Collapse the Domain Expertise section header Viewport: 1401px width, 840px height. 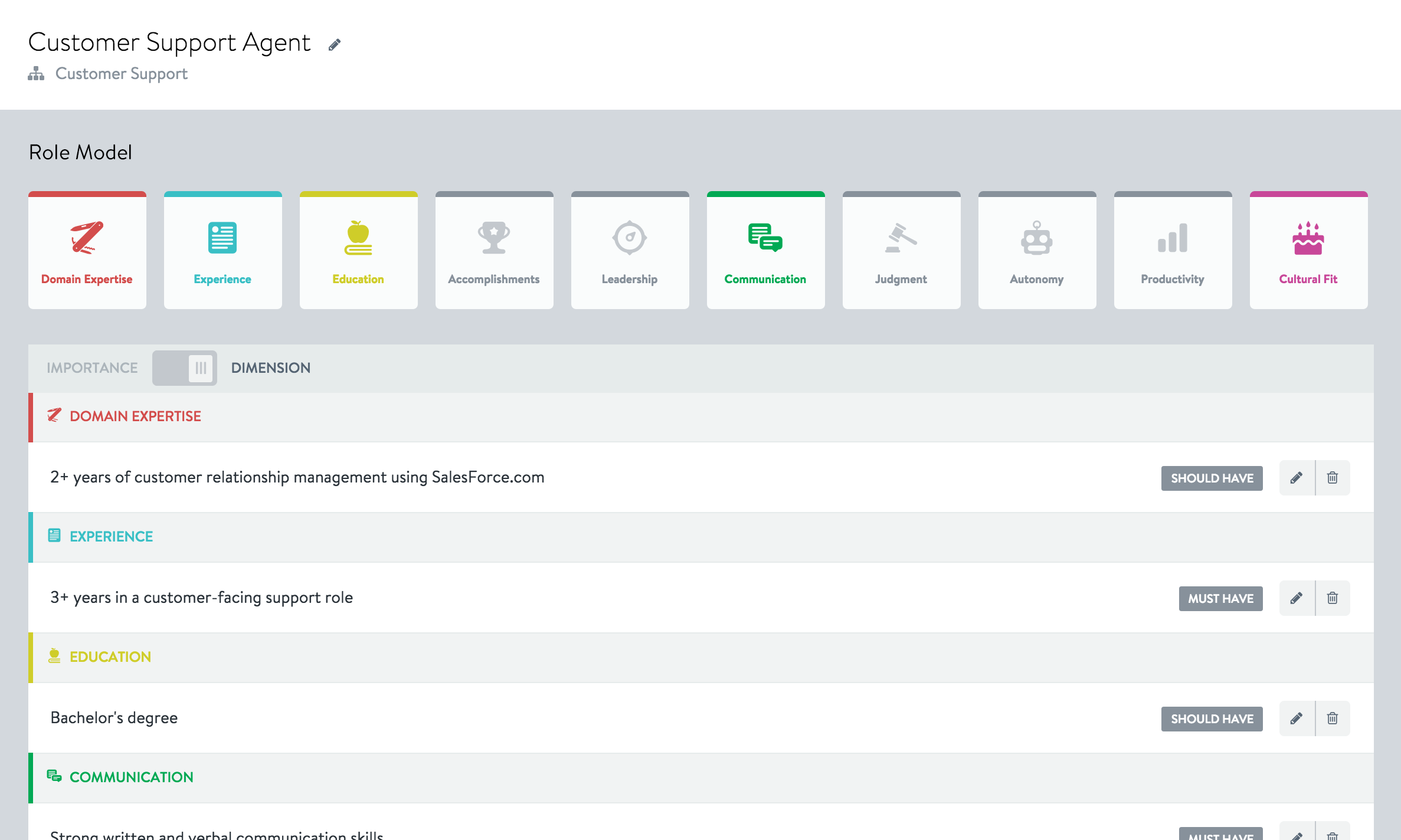click(135, 416)
